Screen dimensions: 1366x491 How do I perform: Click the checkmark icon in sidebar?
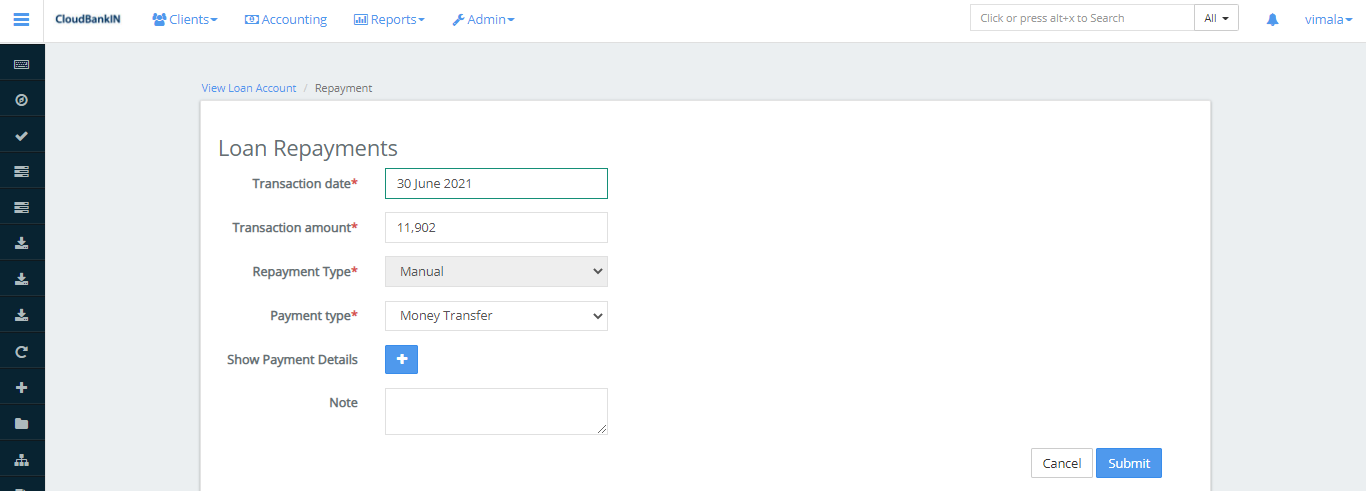click(21, 136)
